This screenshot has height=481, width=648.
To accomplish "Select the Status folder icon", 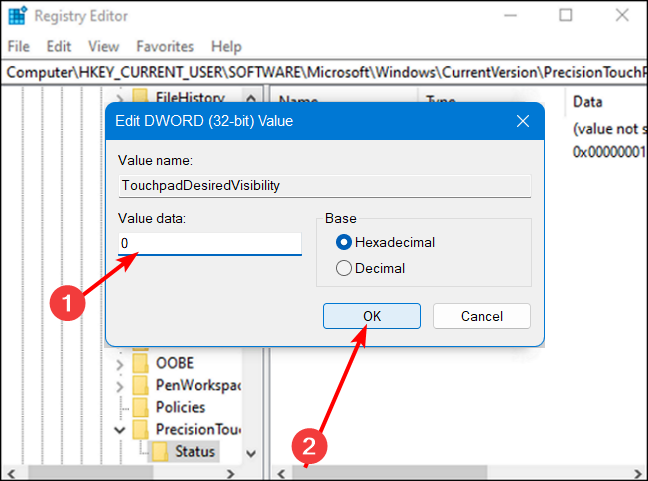I will [x=159, y=451].
